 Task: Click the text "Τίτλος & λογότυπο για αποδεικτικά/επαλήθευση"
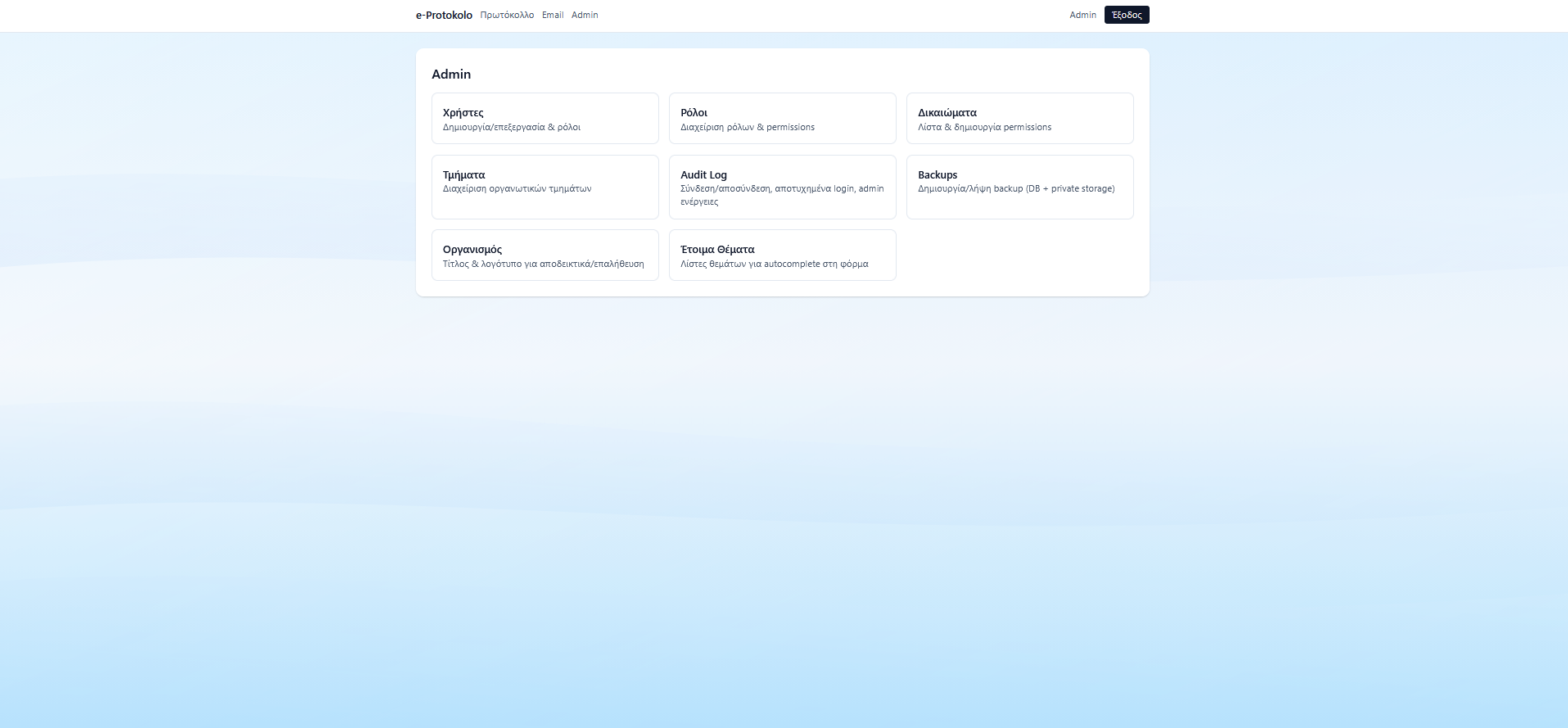point(544,265)
